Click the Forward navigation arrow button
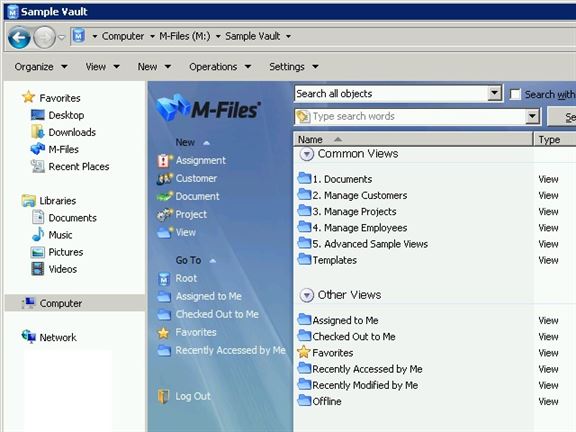Image resolution: width=576 pixels, height=432 pixels. click(44, 37)
